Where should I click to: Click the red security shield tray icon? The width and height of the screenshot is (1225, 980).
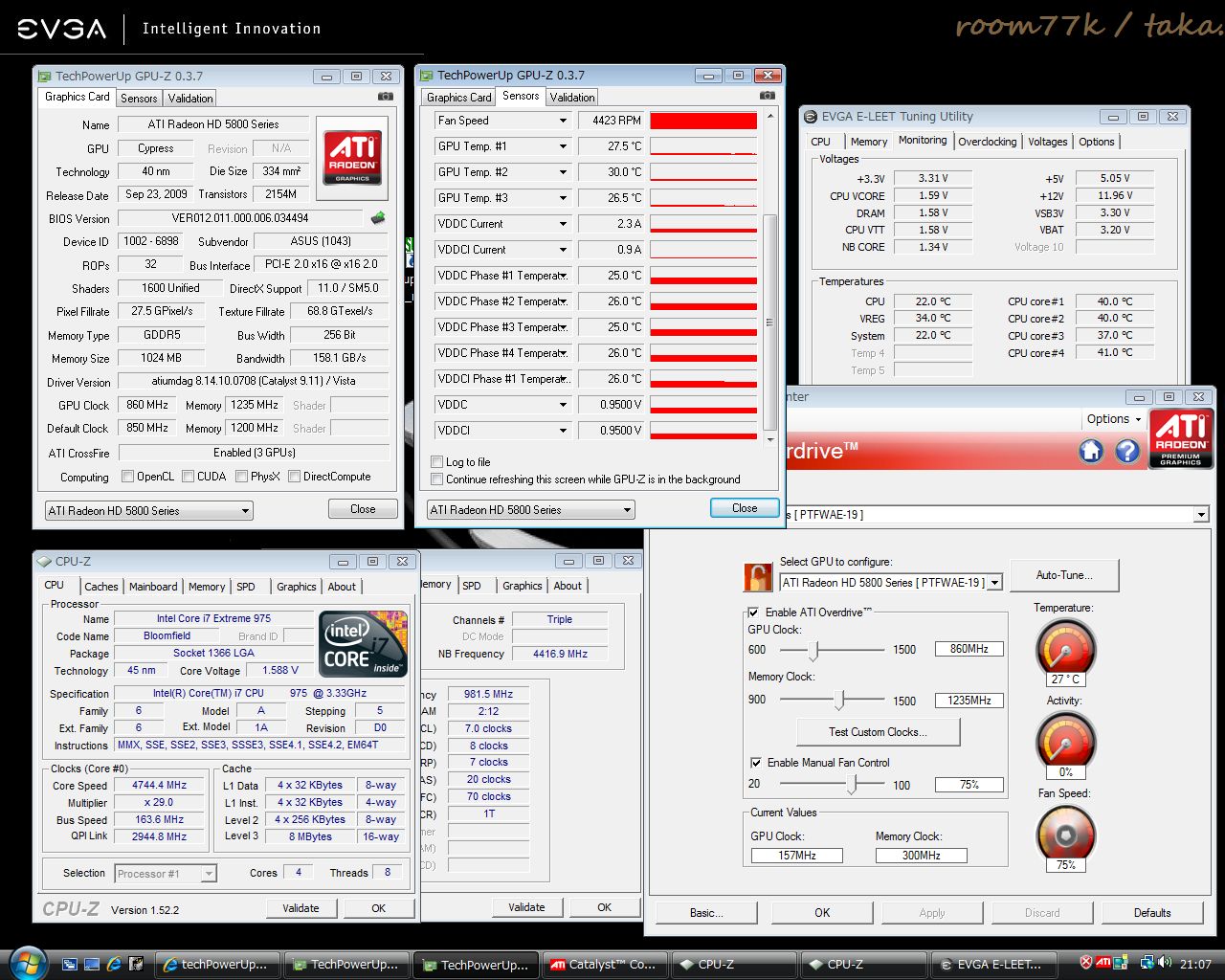[1086, 963]
